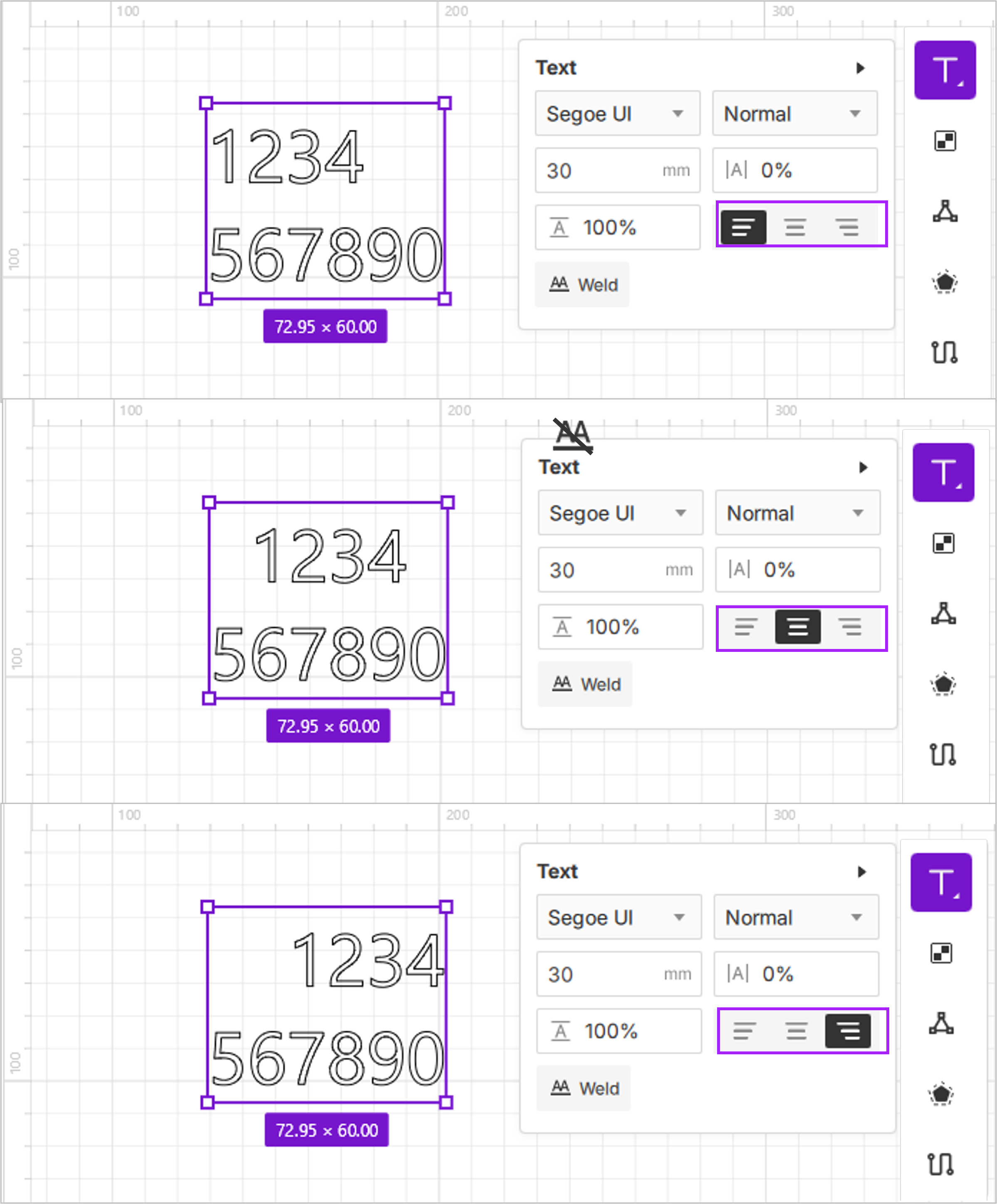The width and height of the screenshot is (997, 1204).
Task: Click the active right-align button in bottom panel
Action: (847, 1031)
